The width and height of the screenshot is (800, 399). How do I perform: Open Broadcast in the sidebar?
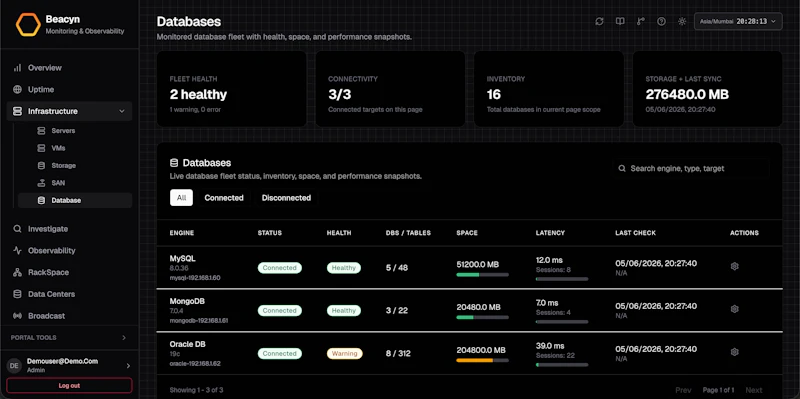69,316
